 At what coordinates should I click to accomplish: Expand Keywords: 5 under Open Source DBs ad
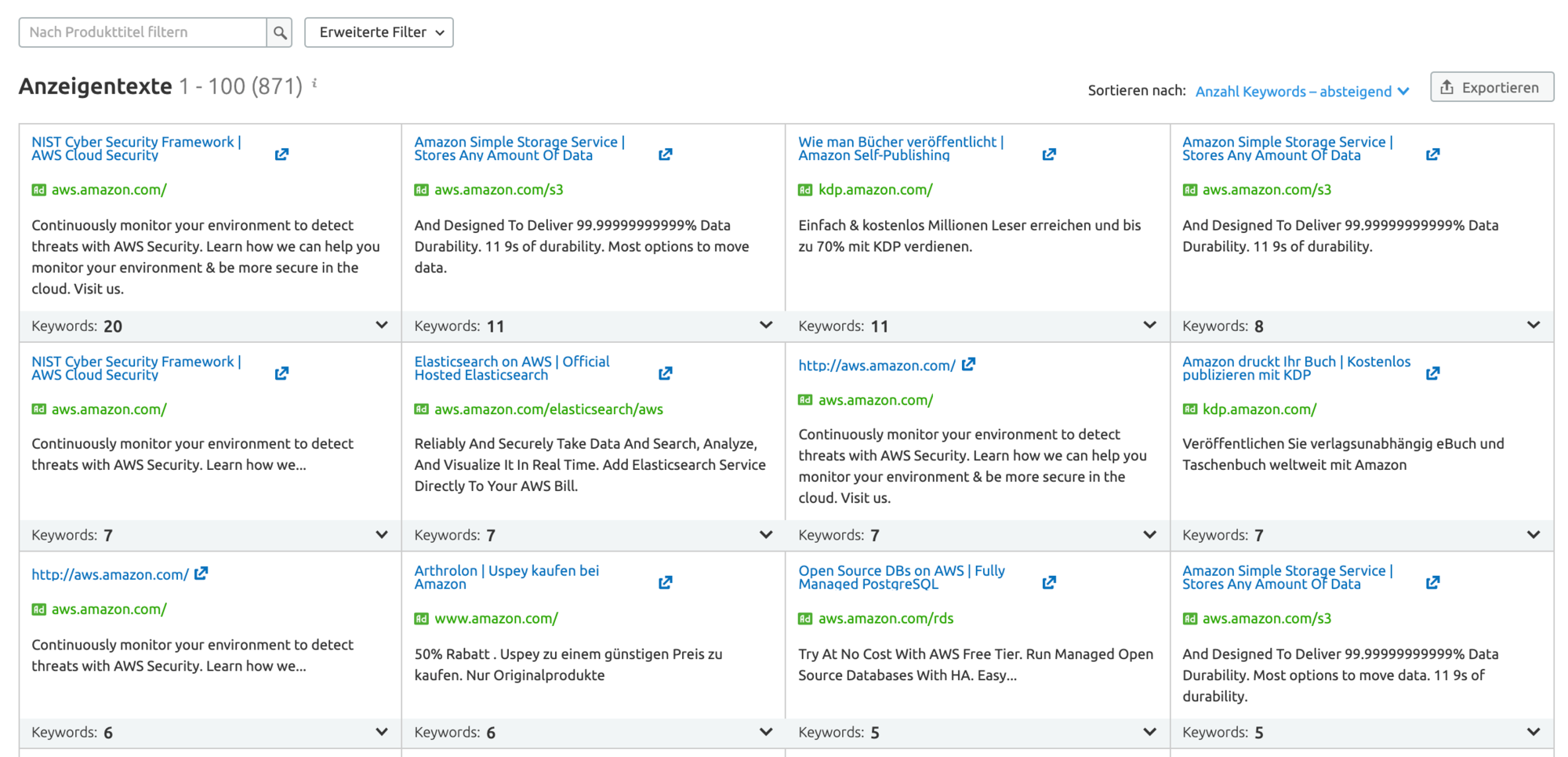coord(1149,731)
